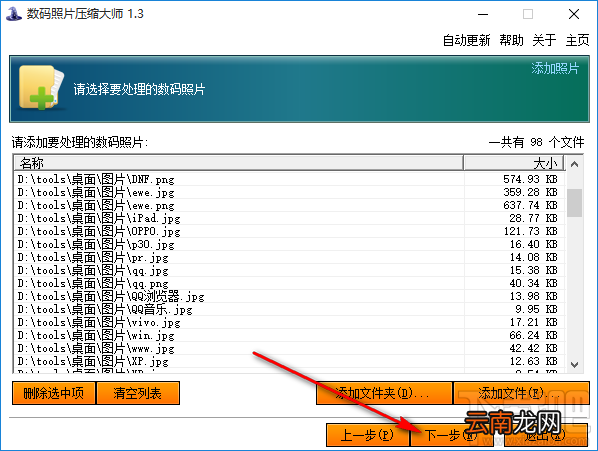This screenshot has width=598, height=451.
Task: Click the file list vertical scrollbar thumb
Action: click(x=574, y=202)
